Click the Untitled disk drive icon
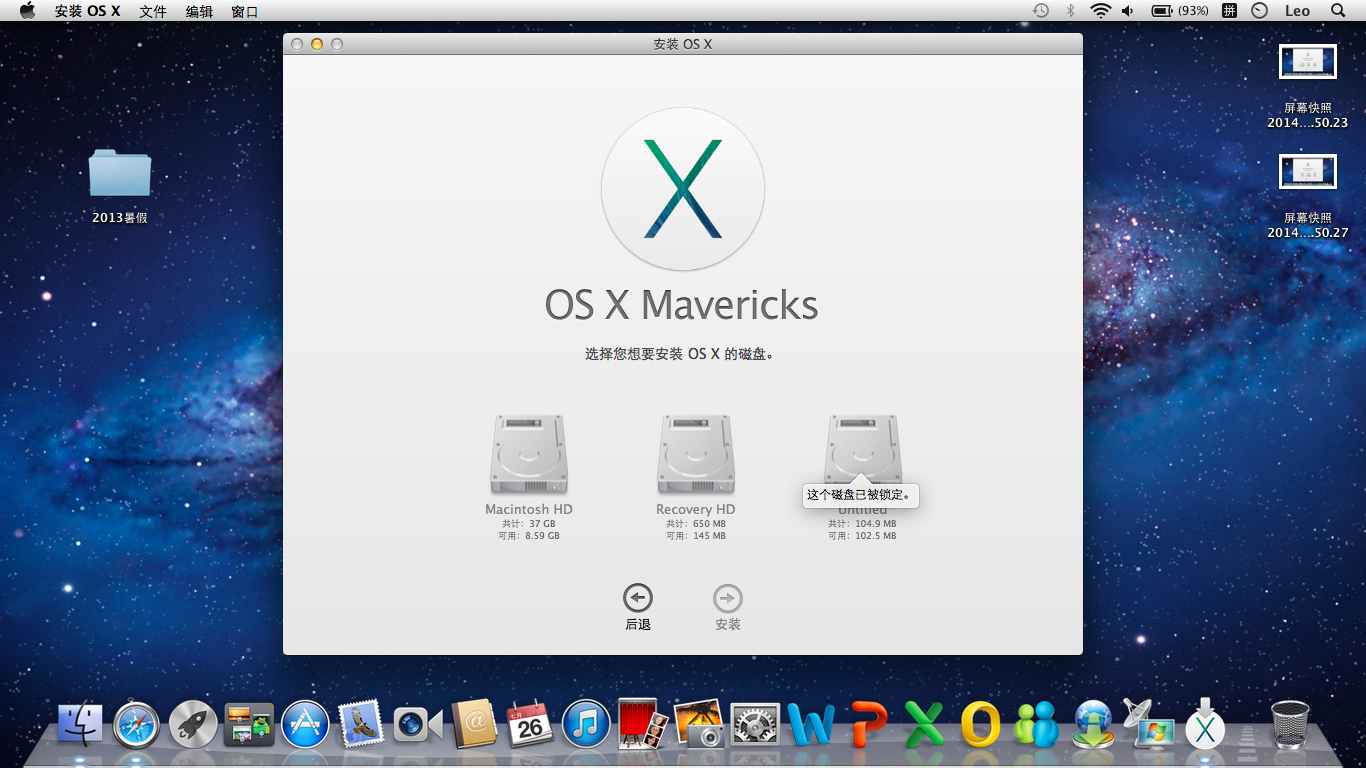This screenshot has height=768, width=1366. (862, 448)
